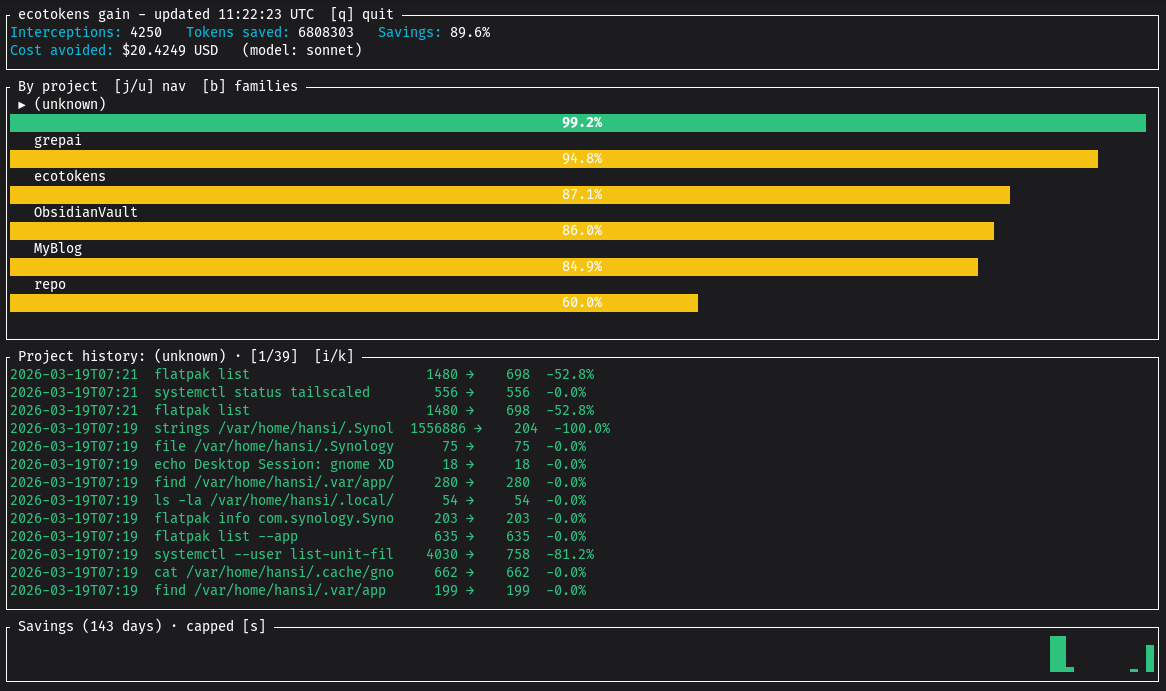The image size is (1166, 691).
Task: Click the -81.2% savings value
Action: [x=570, y=554]
